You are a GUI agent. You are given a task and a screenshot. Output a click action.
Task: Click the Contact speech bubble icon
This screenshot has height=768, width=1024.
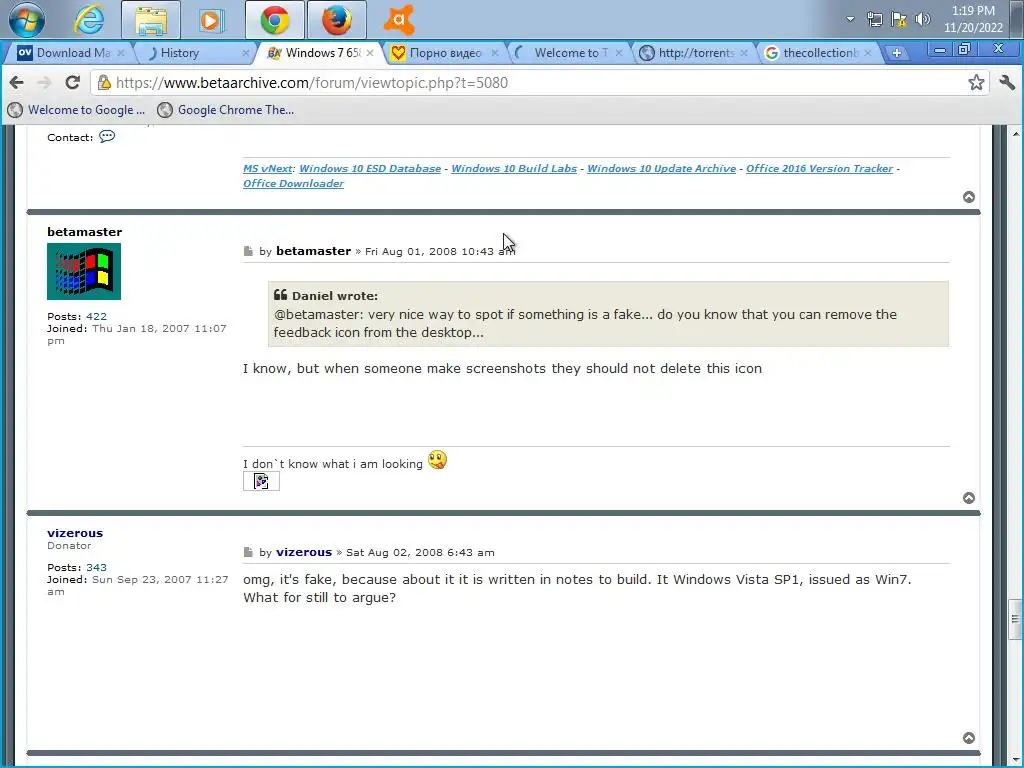[107, 136]
